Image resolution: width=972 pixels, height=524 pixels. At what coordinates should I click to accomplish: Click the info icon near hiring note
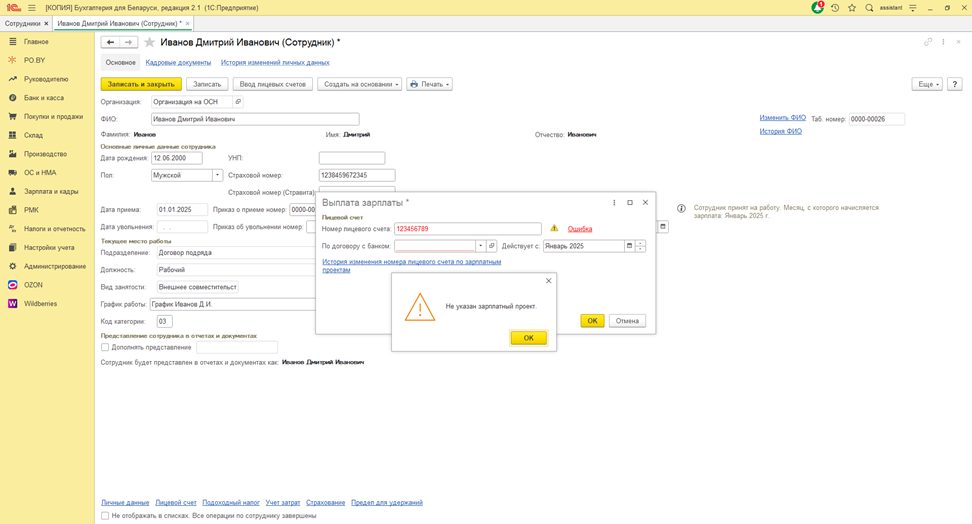click(x=681, y=208)
